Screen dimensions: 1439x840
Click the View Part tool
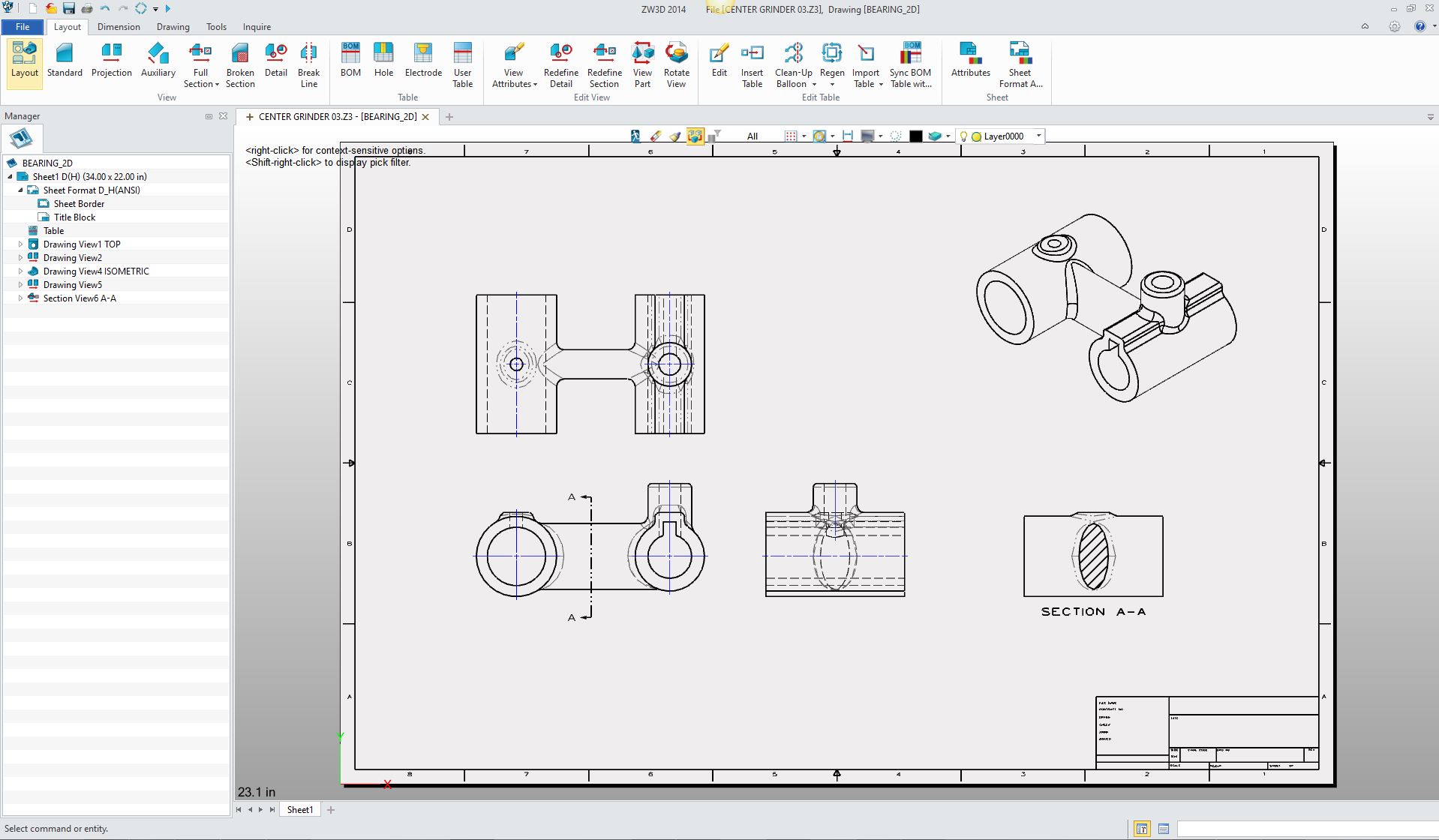(x=643, y=65)
